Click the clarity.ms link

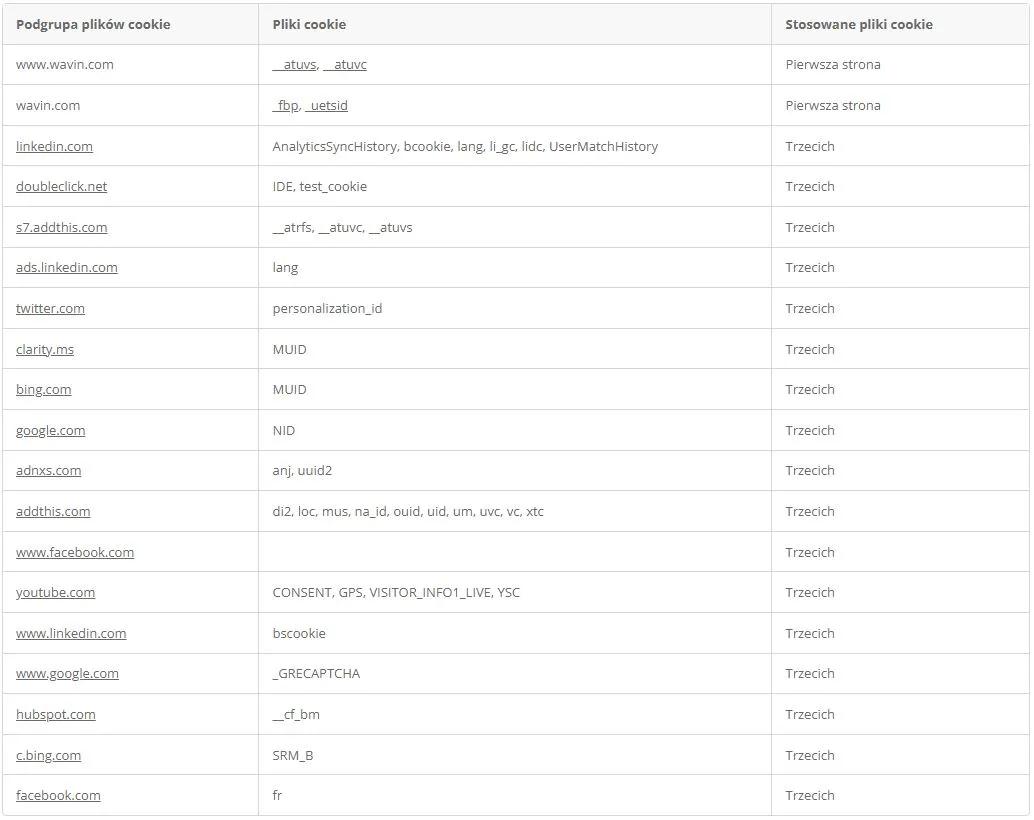pyautogui.click(x=45, y=350)
